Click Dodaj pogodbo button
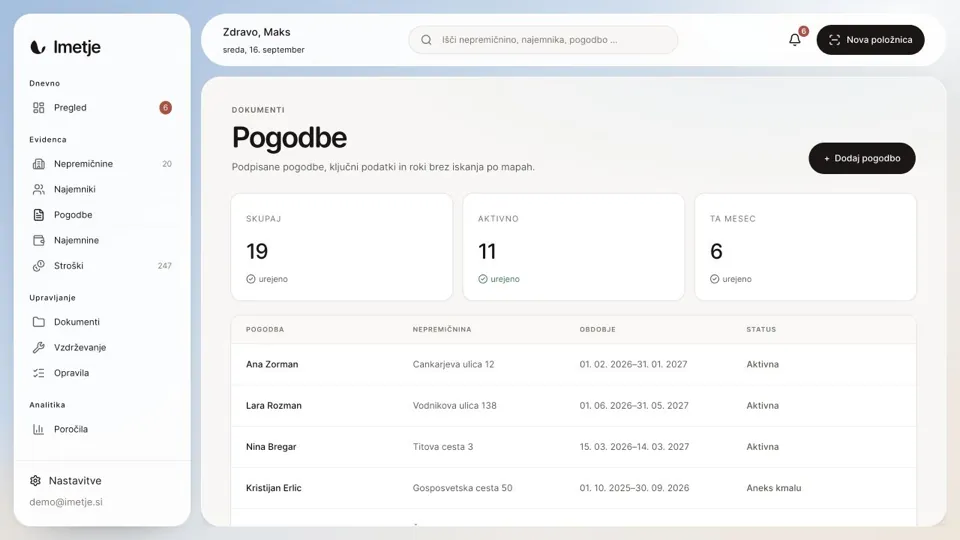Viewport: 960px width, 540px height. click(x=862, y=159)
